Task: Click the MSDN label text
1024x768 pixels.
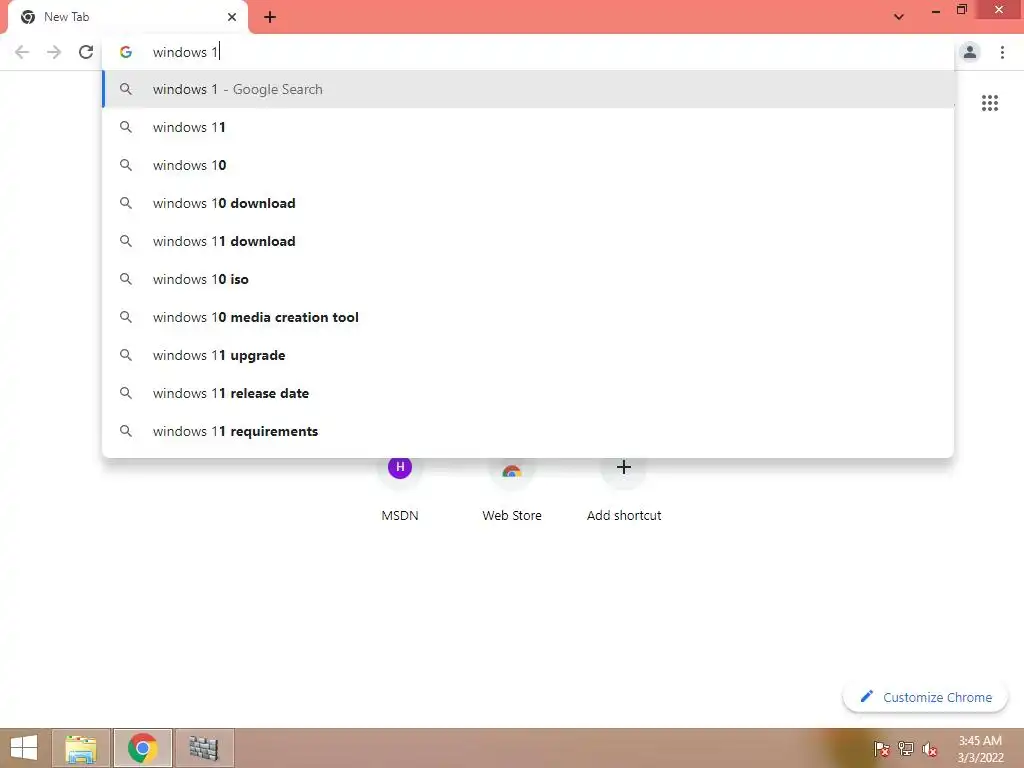Action: [x=400, y=515]
